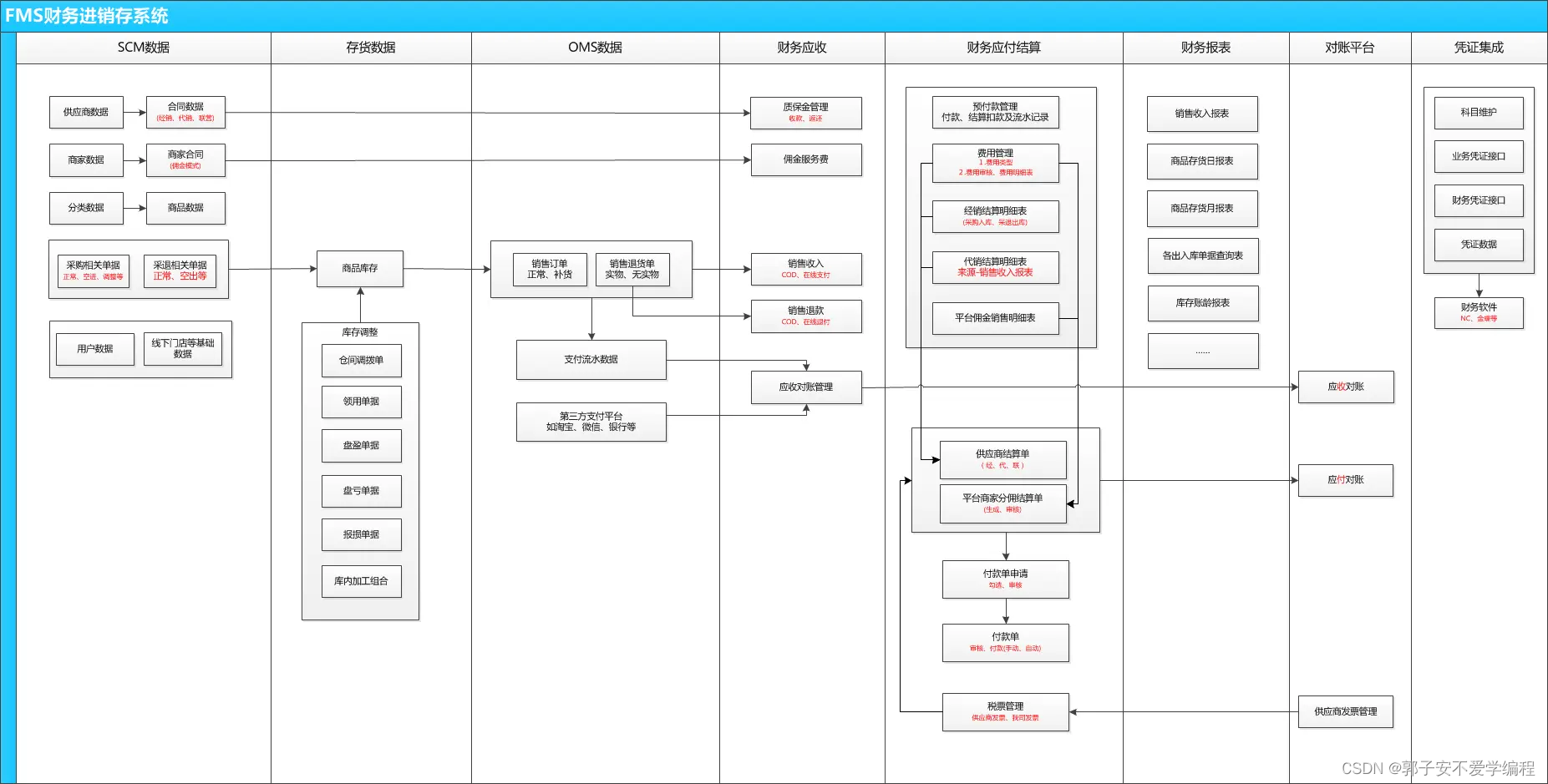This screenshot has height=784, width=1548.
Task: Click the 用户数据 box
Action: coord(95,349)
